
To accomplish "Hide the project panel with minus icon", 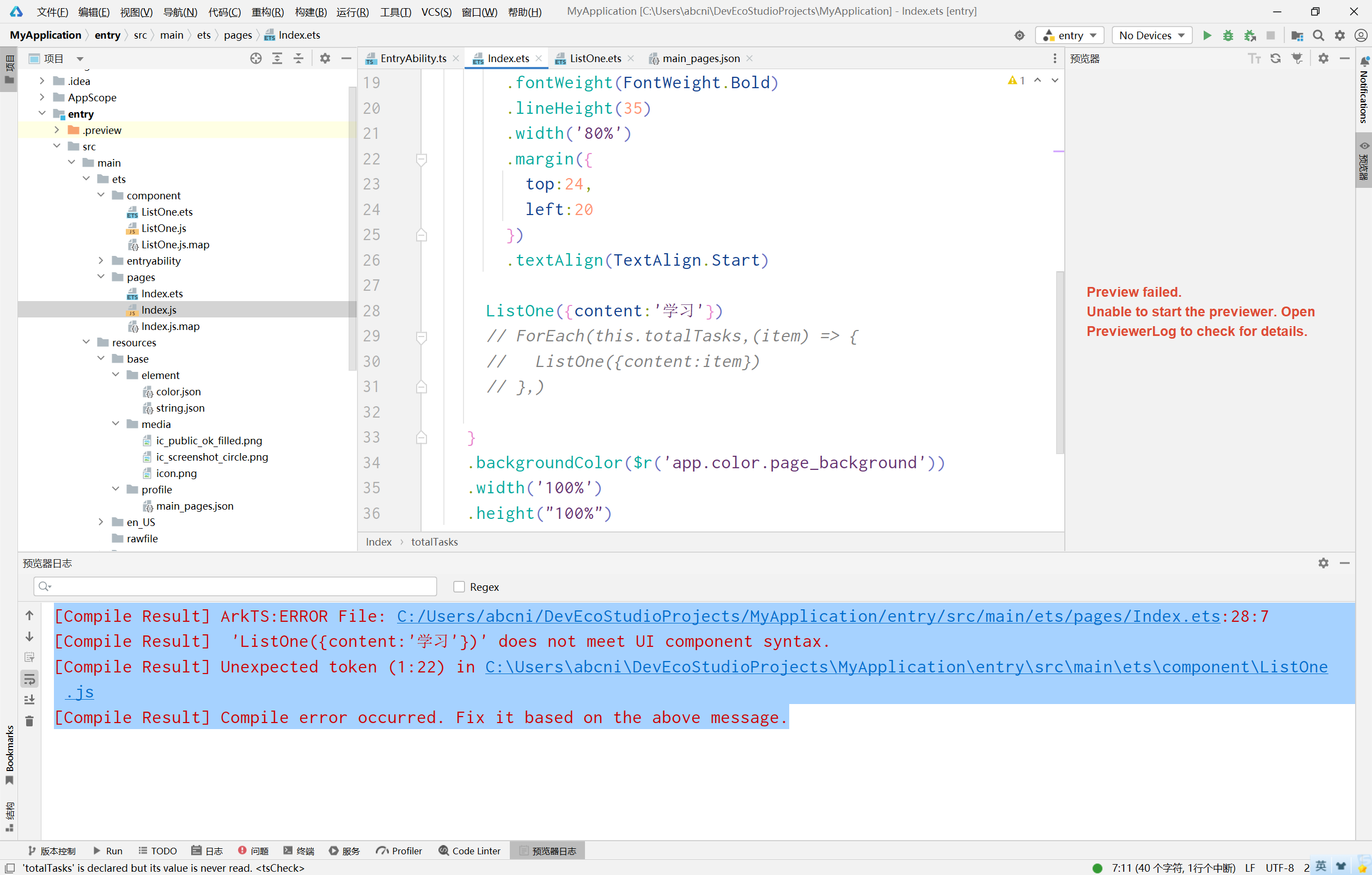I will click(346, 58).
